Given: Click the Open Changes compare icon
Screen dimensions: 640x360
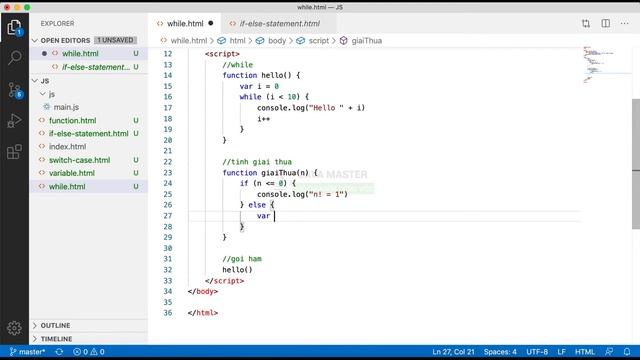Looking at the screenshot, I should 586,24.
